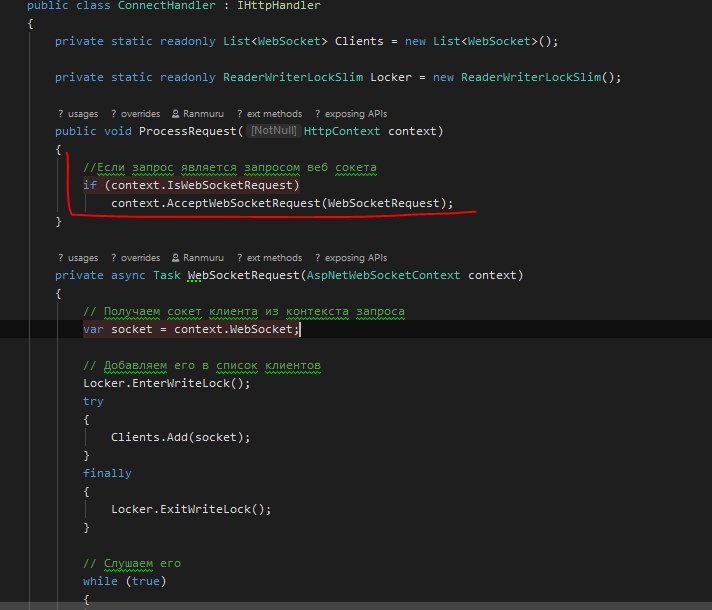Click Ranmuru author label above ProcessRequest
712x610 pixels.
[x=203, y=114]
